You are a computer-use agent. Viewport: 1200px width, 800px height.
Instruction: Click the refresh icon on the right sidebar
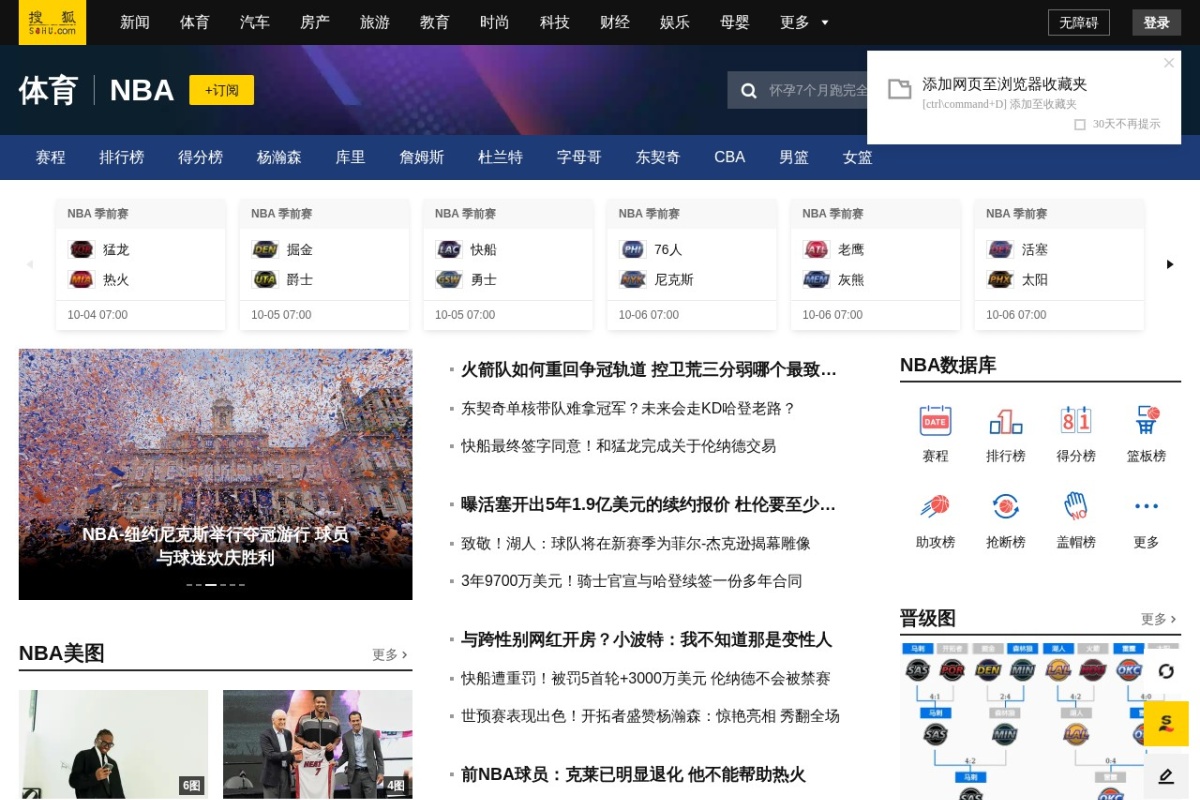1166,671
